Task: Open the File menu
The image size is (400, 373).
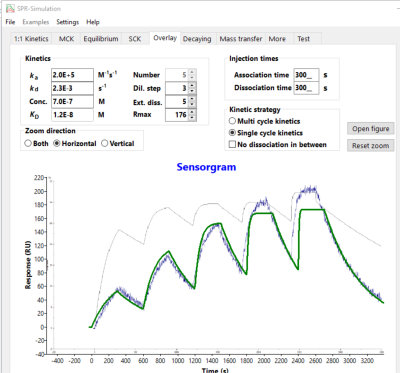Action: pyautogui.click(x=10, y=22)
